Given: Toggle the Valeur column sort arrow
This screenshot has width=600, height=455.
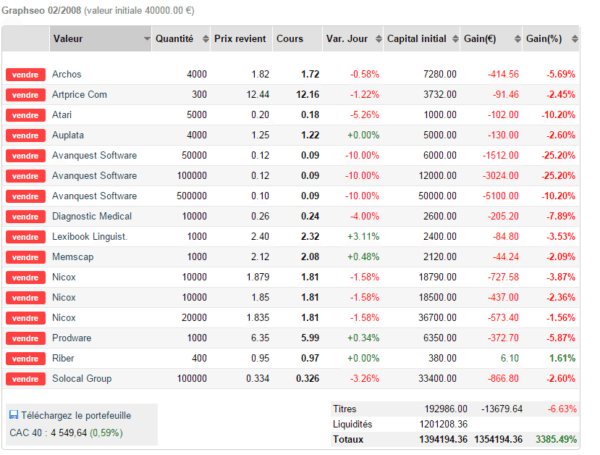Looking at the screenshot, I should (147, 39).
